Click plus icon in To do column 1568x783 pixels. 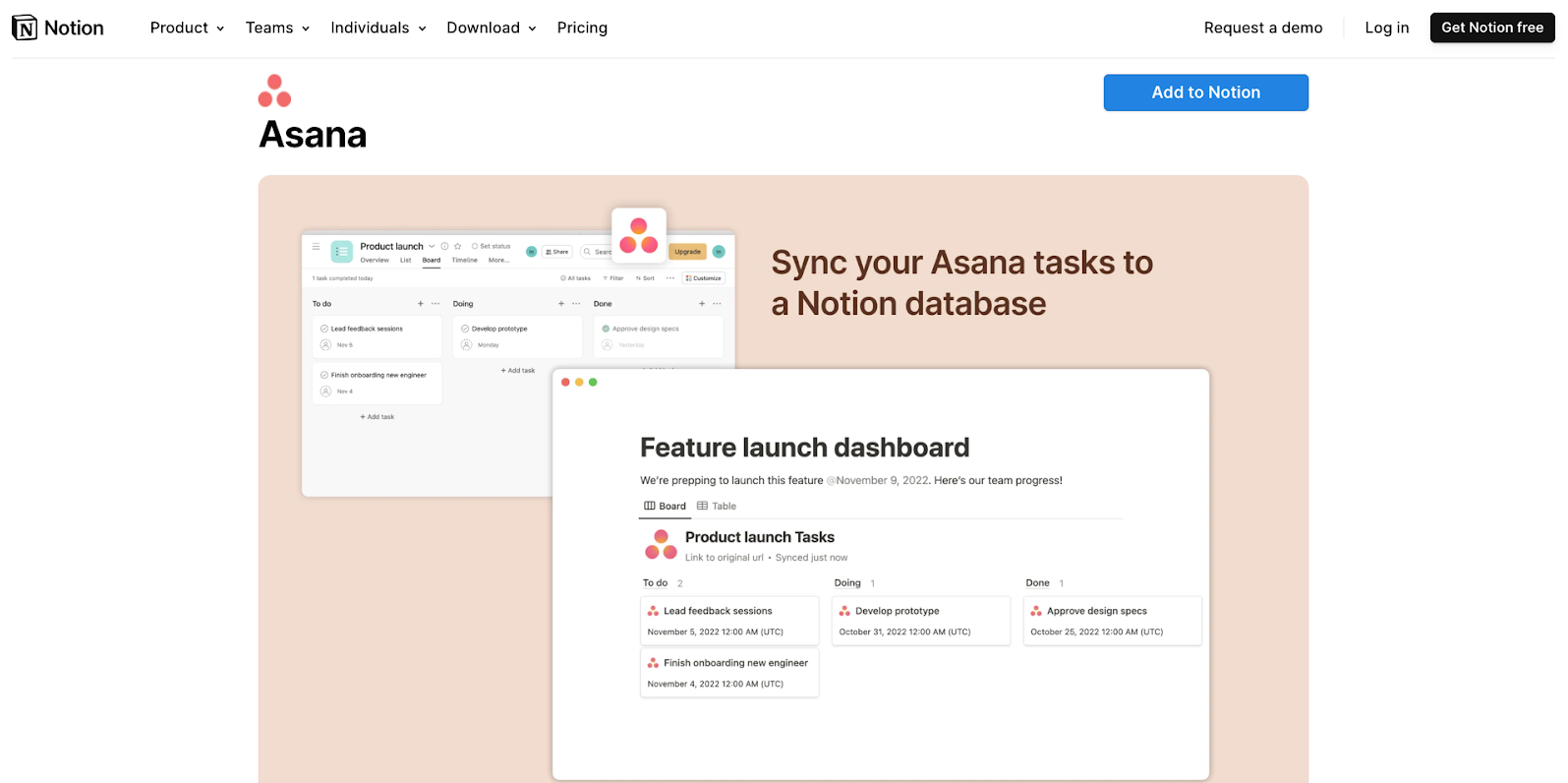point(421,304)
